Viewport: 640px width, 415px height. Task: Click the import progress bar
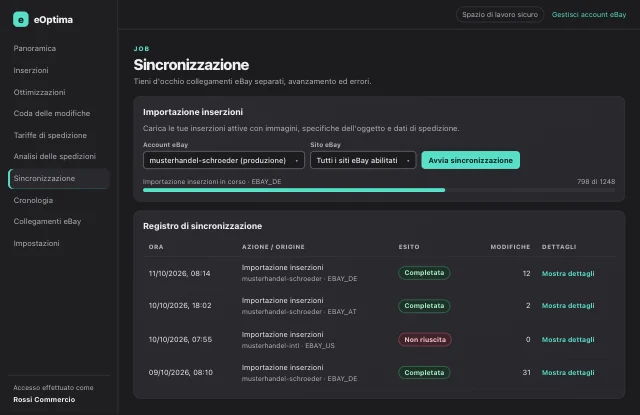[x=379, y=190]
